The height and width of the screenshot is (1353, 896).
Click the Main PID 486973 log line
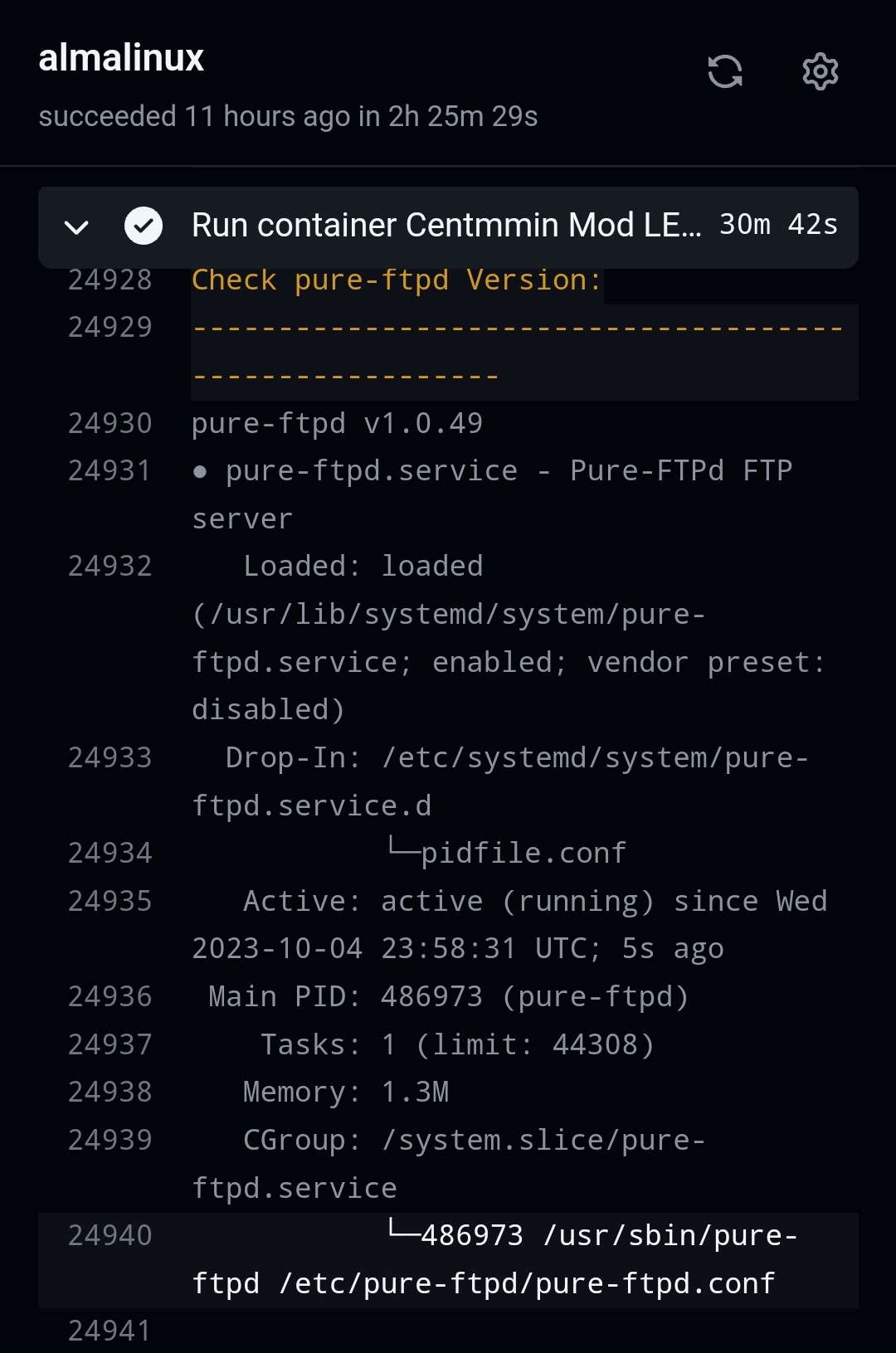449,997
